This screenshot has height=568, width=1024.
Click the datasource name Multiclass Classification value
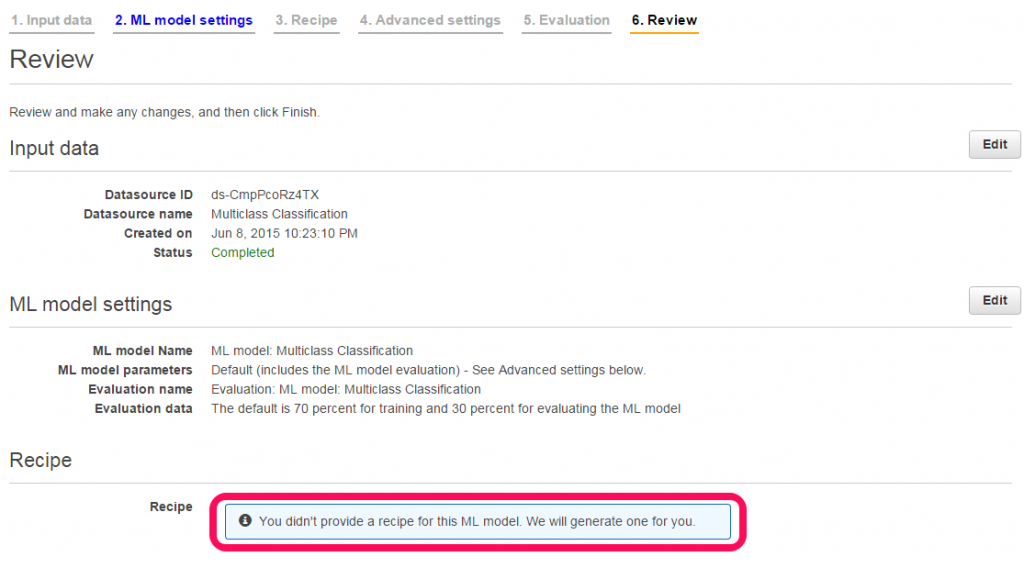[279, 214]
